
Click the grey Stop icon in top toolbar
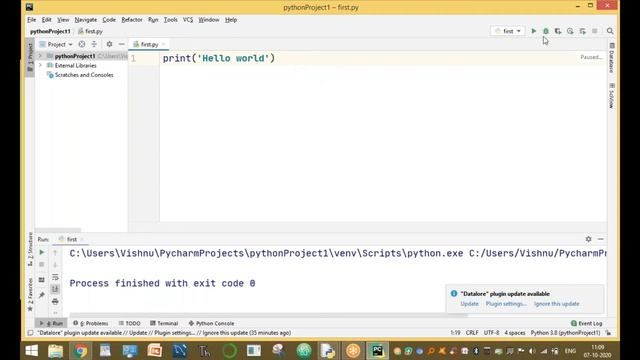(595, 31)
